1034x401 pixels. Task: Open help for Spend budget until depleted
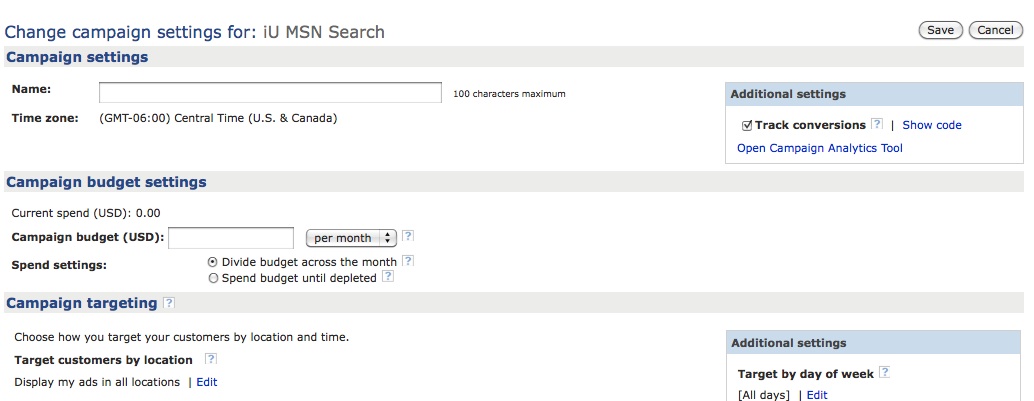[388, 277]
